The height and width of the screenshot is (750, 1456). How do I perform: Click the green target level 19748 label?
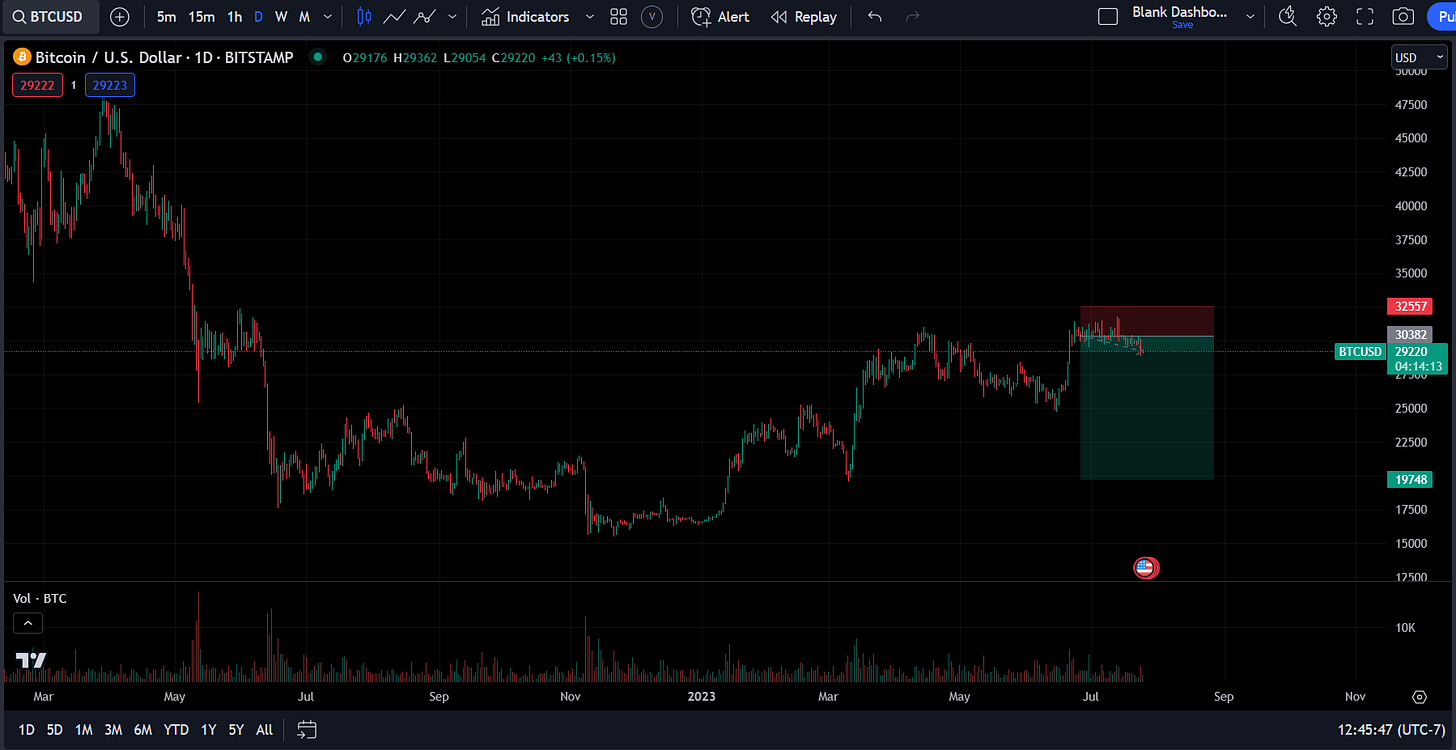coord(1410,480)
